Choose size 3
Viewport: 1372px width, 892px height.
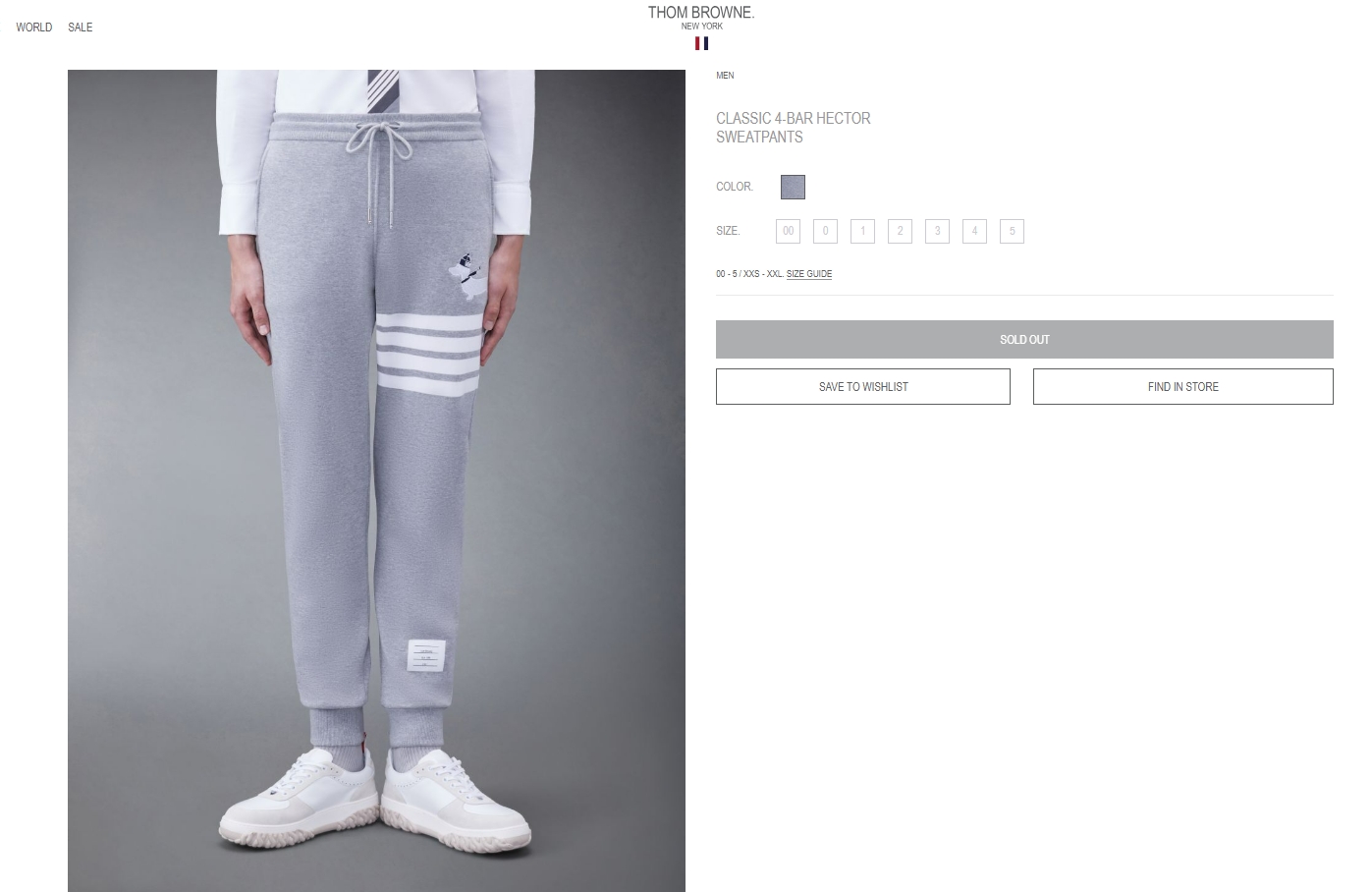[937, 231]
